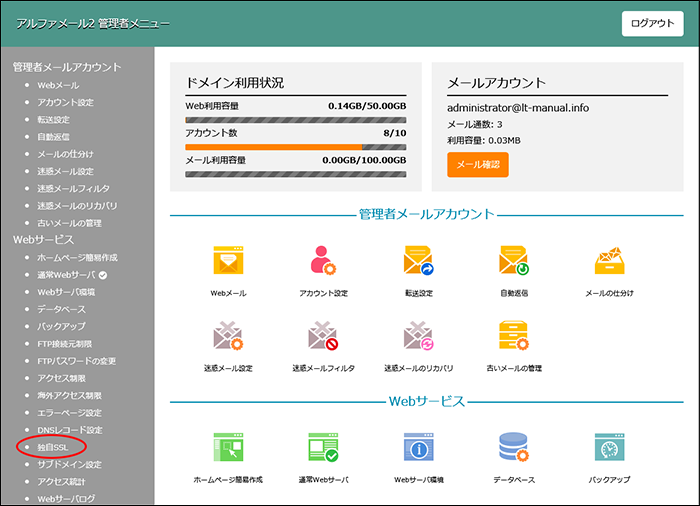Click the 0.14GB/50.00GB value
Screen dimensions: 700x506
pyautogui.click(x=367, y=106)
